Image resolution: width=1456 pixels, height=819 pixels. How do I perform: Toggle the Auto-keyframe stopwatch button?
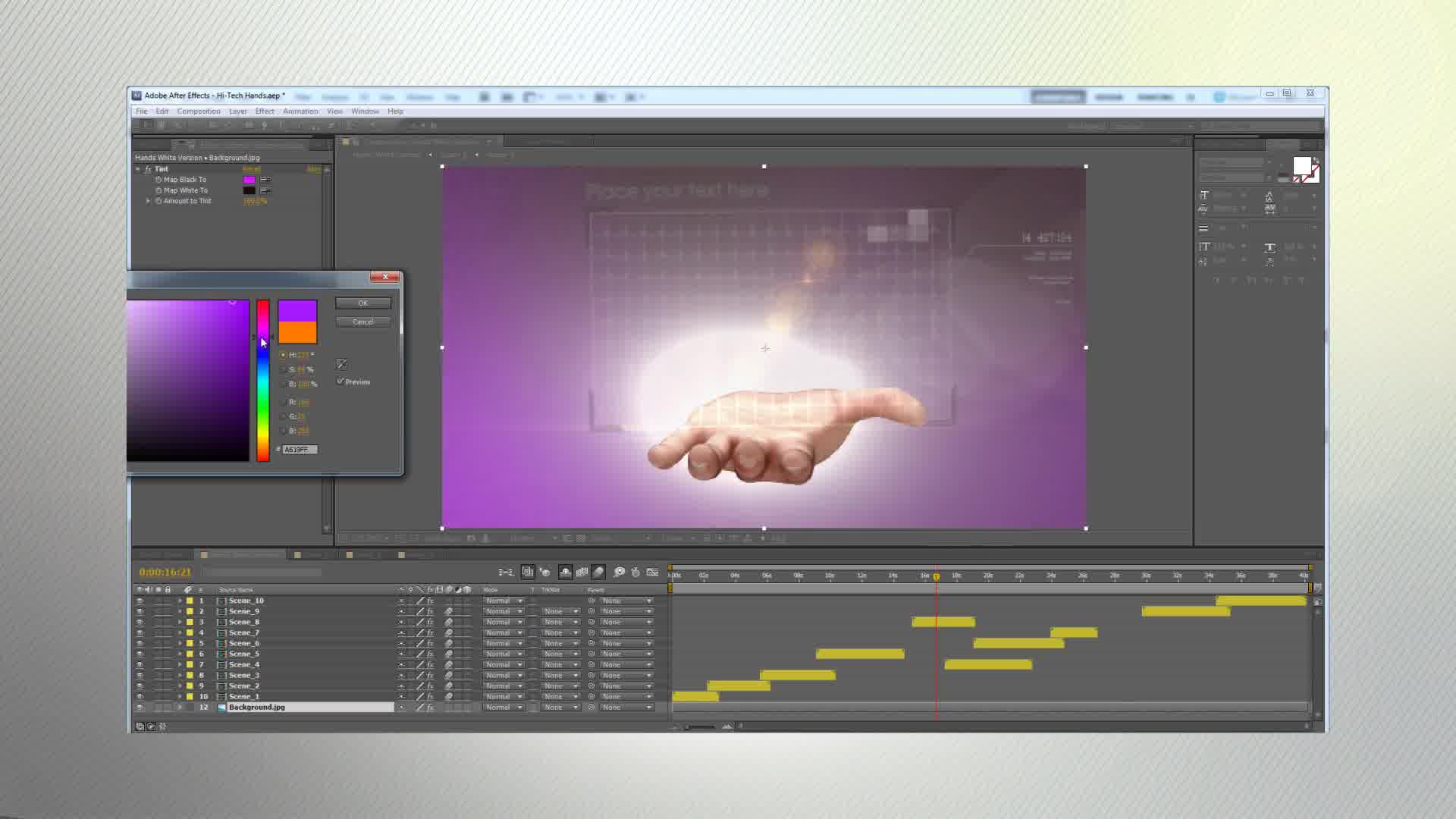635,572
